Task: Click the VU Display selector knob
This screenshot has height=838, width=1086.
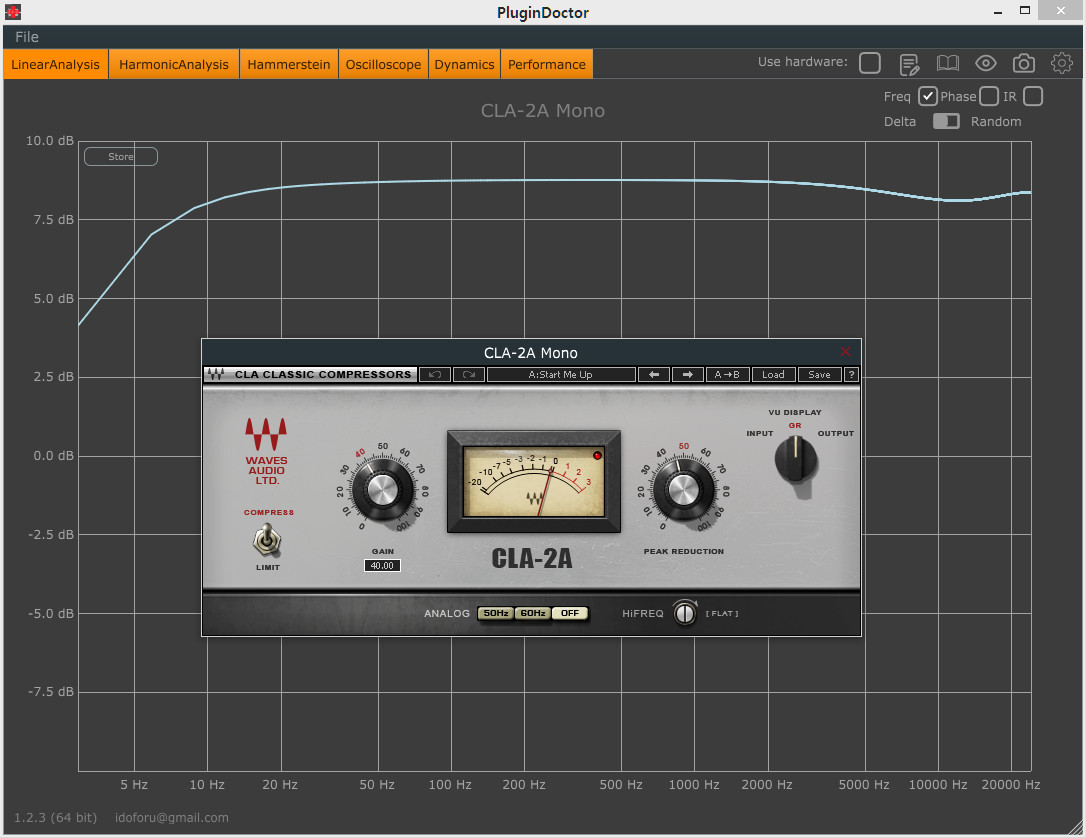Action: point(796,460)
